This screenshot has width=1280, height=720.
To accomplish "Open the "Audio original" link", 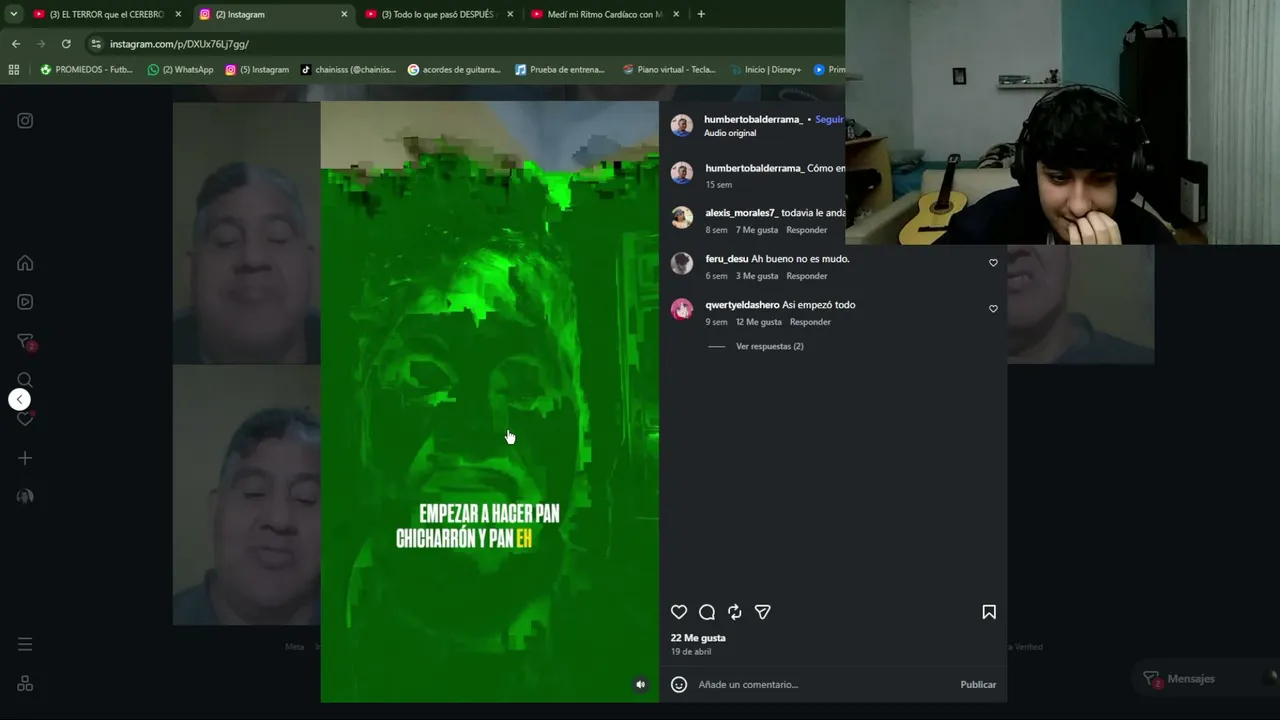I will (x=730, y=133).
